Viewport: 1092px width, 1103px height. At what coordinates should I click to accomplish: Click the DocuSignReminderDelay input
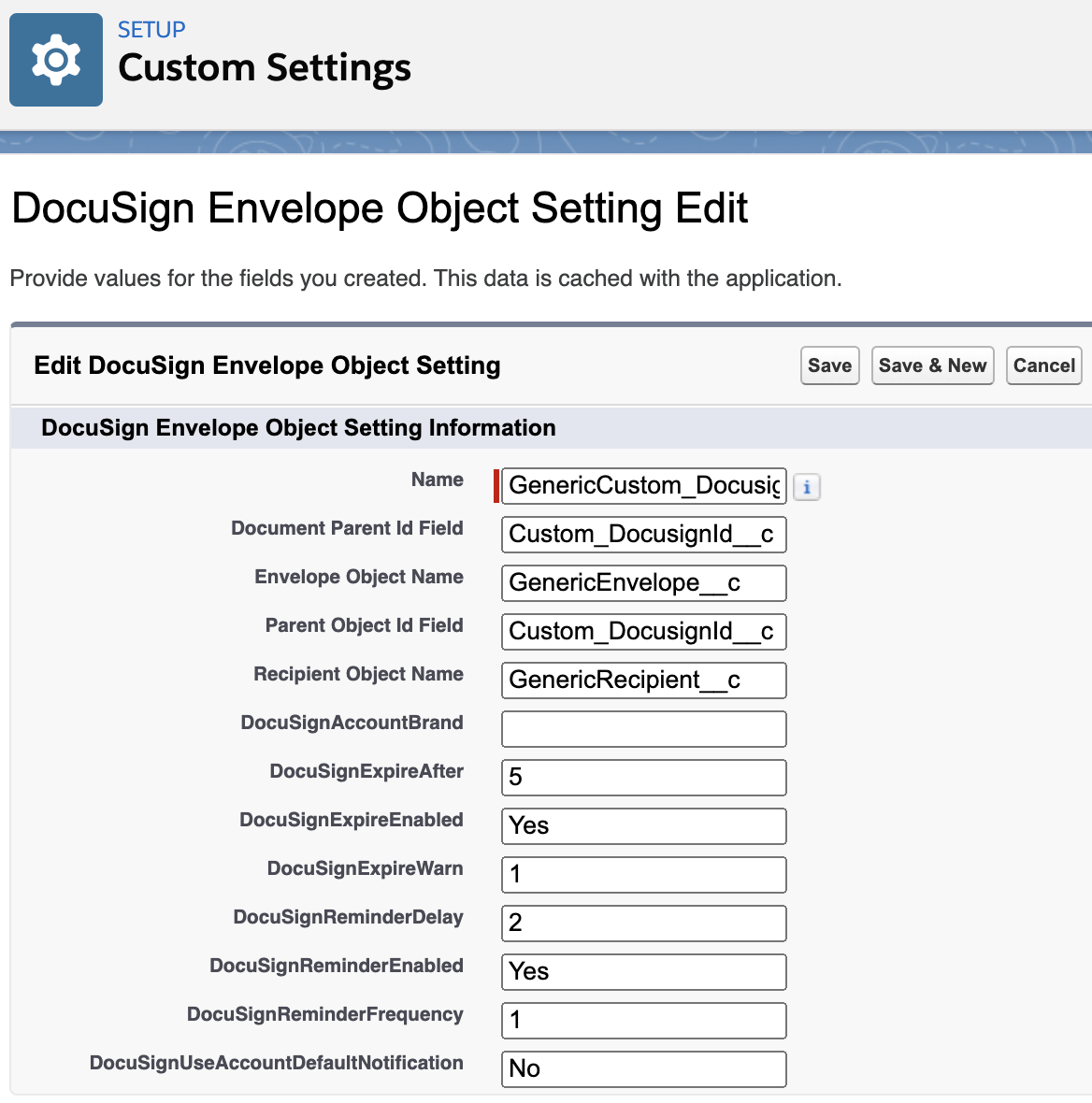coord(644,923)
